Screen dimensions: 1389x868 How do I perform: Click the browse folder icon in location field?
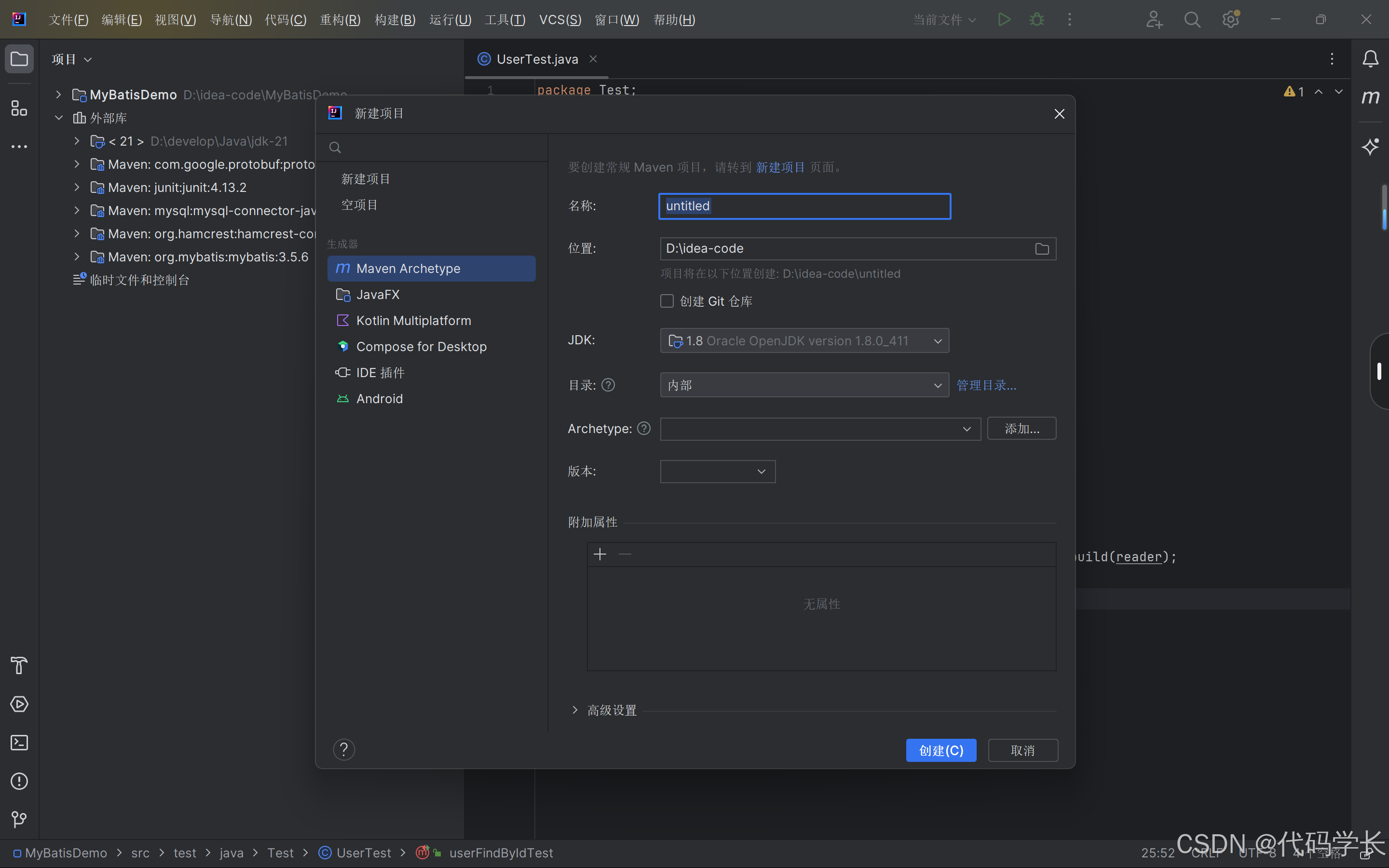click(1042, 248)
